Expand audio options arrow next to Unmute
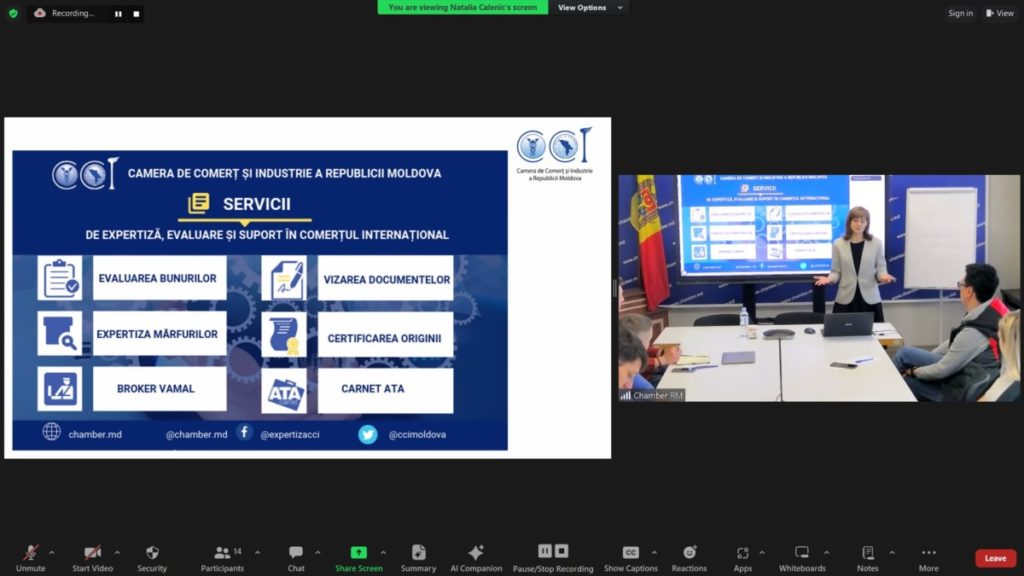The height and width of the screenshot is (576, 1024). point(52,552)
